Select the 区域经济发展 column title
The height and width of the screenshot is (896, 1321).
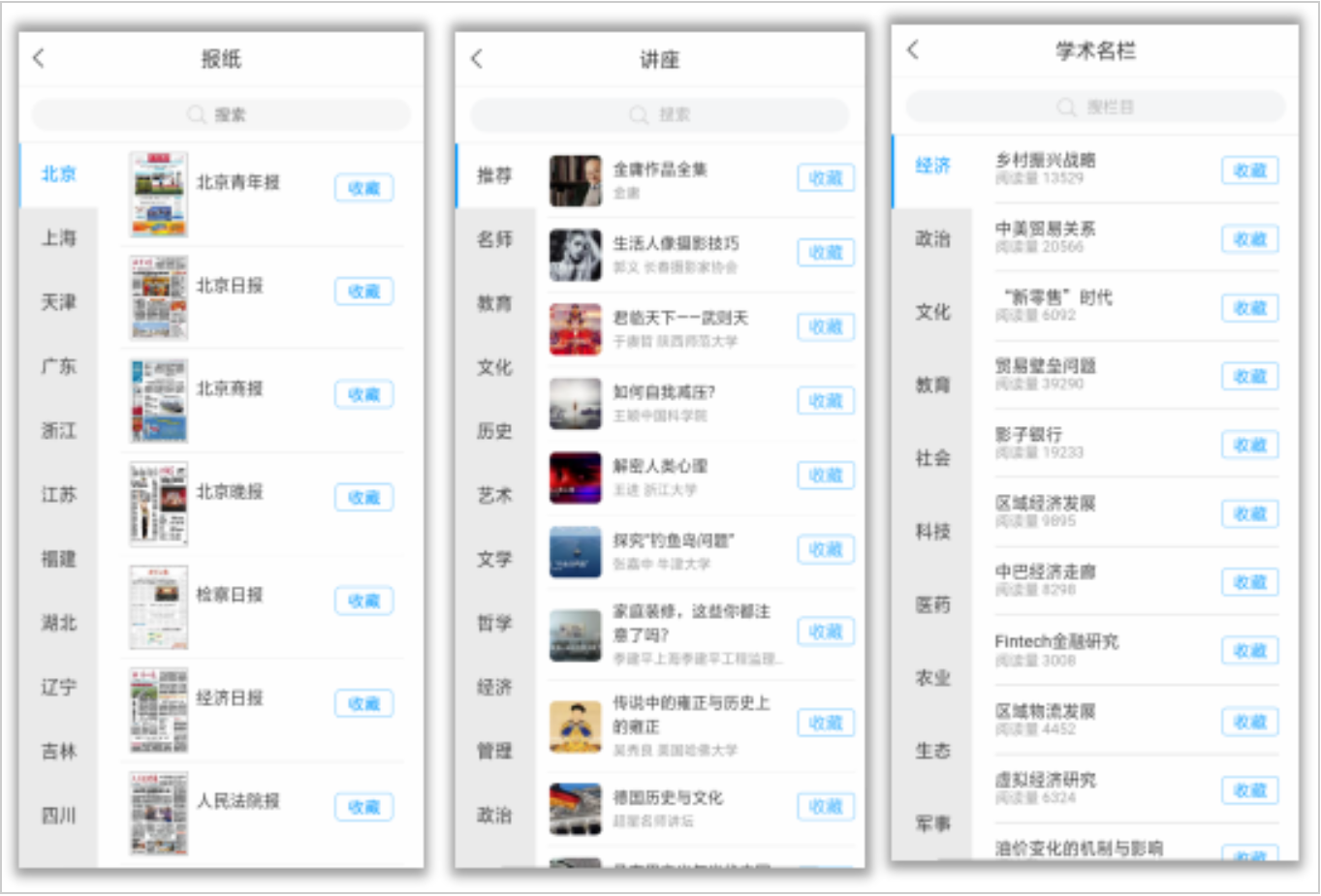1046,503
